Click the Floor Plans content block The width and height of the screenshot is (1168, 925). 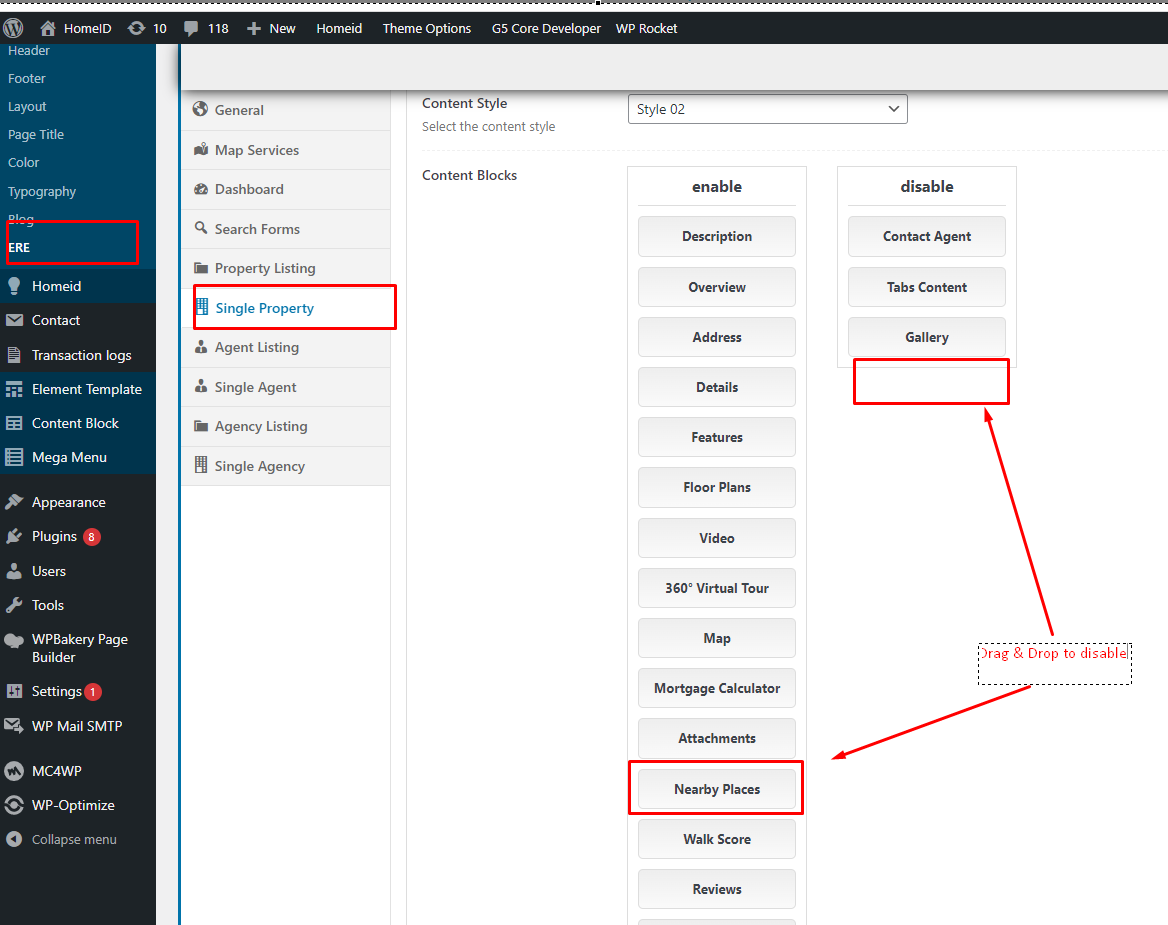coord(717,487)
